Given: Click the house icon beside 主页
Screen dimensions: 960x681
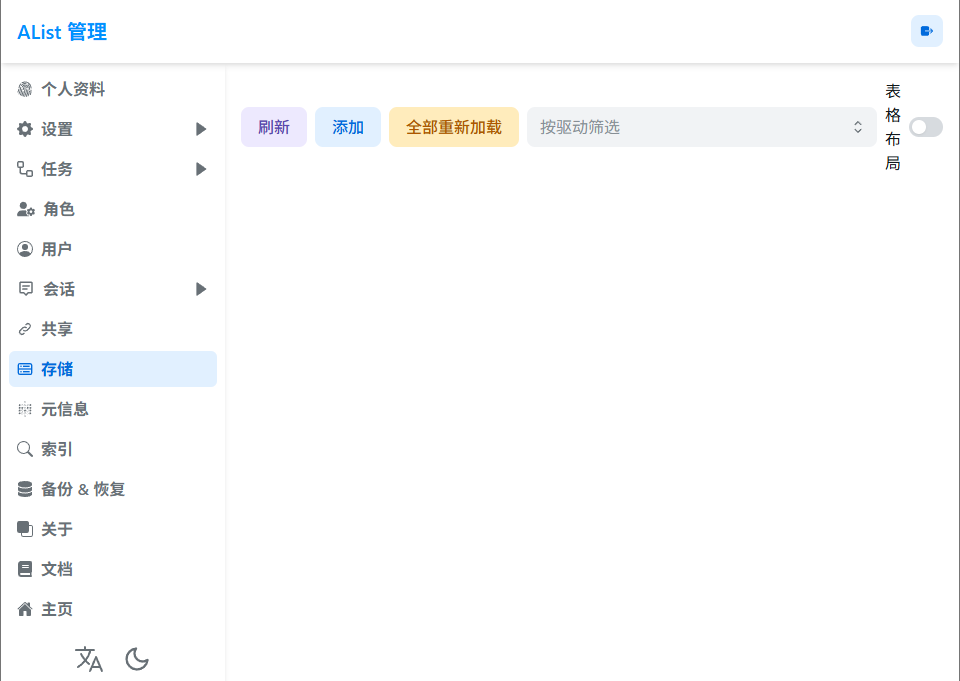Looking at the screenshot, I should tap(24, 609).
